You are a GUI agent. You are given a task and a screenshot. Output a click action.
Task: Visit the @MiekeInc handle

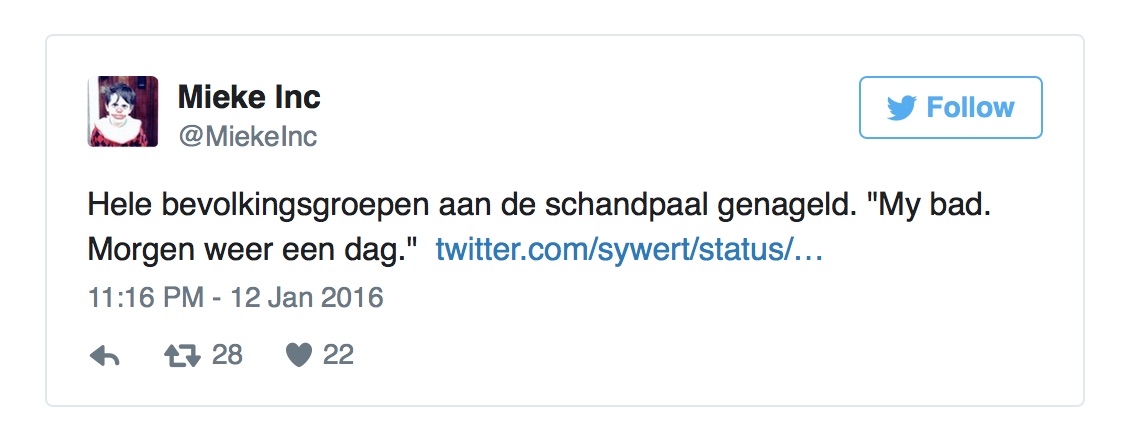point(247,137)
